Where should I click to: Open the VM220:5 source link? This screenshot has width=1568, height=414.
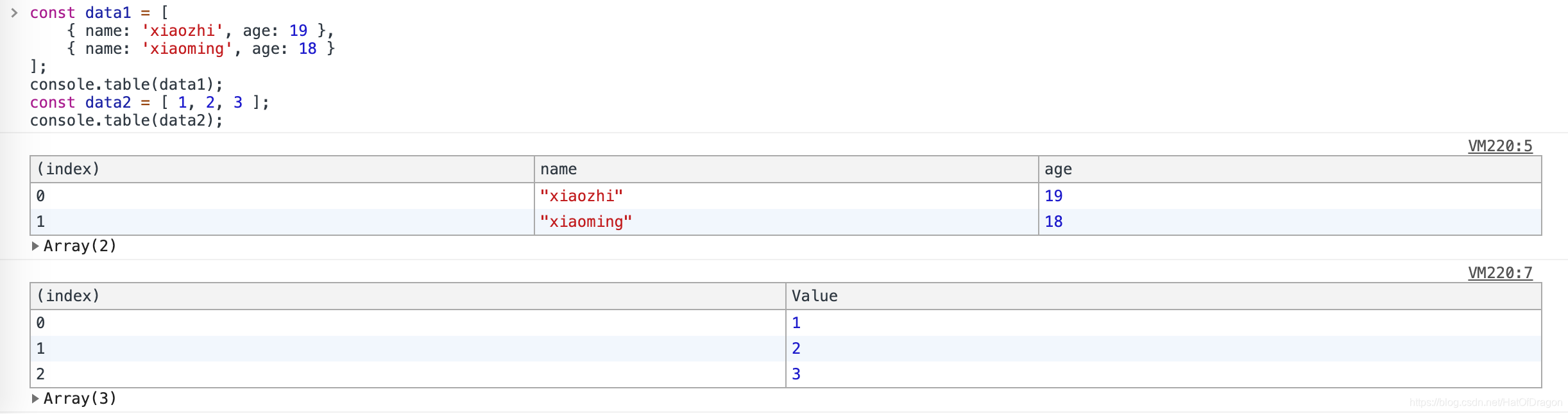pyautogui.click(x=1500, y=146)
